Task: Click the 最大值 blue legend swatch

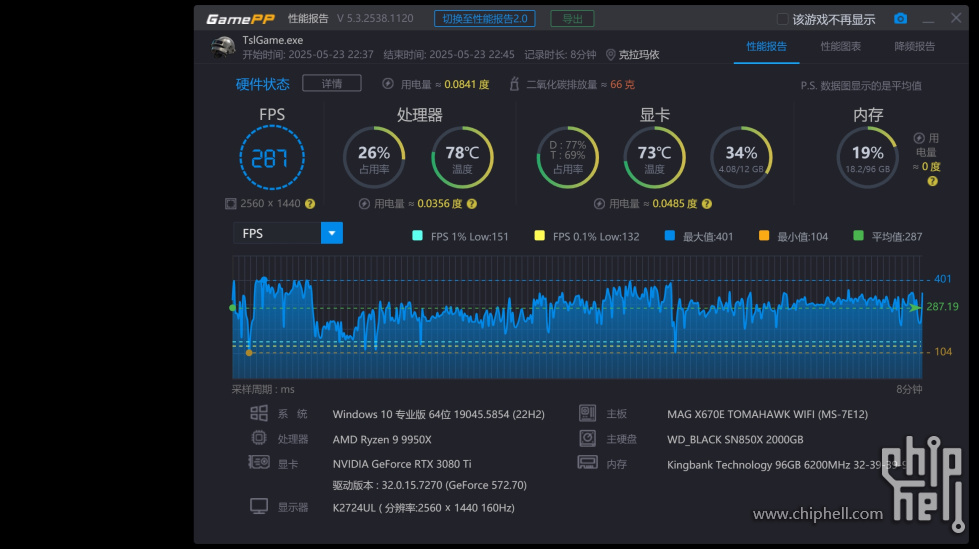Action: click(669, 235)
